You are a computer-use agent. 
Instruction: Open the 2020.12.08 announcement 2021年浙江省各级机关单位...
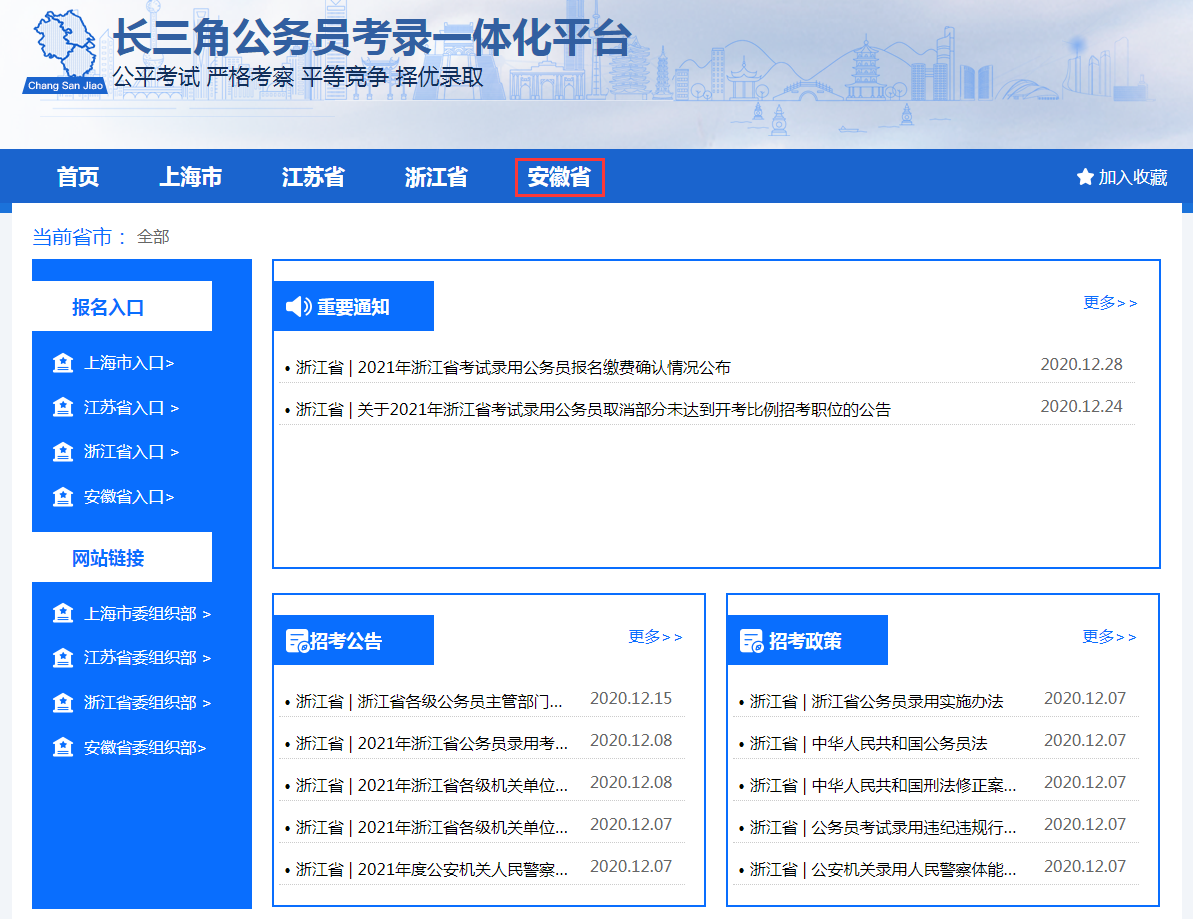click(431, 785)
